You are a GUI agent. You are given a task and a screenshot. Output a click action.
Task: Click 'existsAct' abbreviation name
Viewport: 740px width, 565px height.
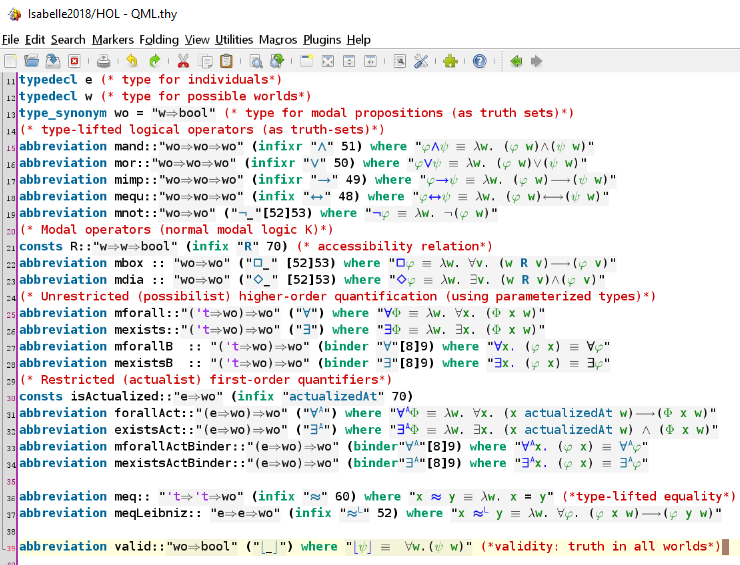[x=147, y=430]
